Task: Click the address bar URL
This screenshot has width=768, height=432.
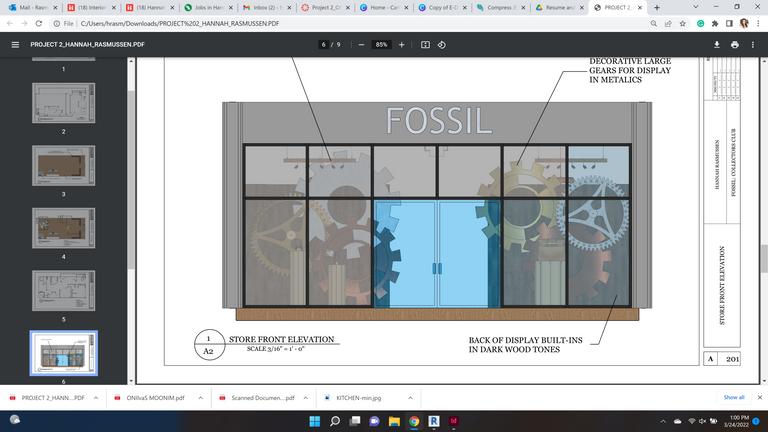Action: click(x=180, y=24)
